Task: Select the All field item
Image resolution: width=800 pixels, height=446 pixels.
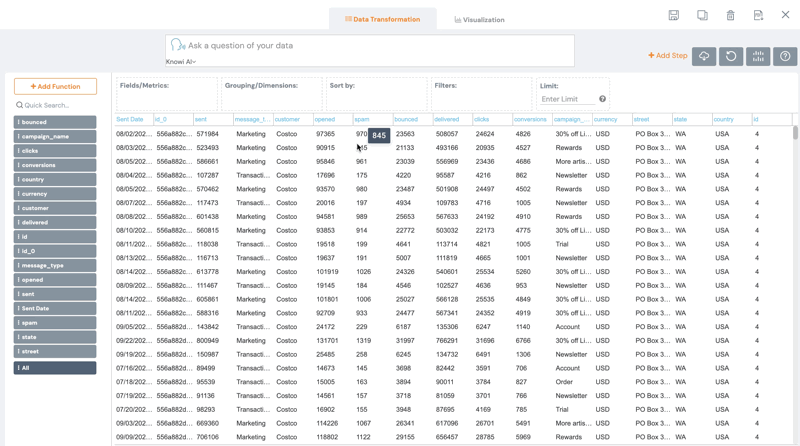Action: point(56,368)
